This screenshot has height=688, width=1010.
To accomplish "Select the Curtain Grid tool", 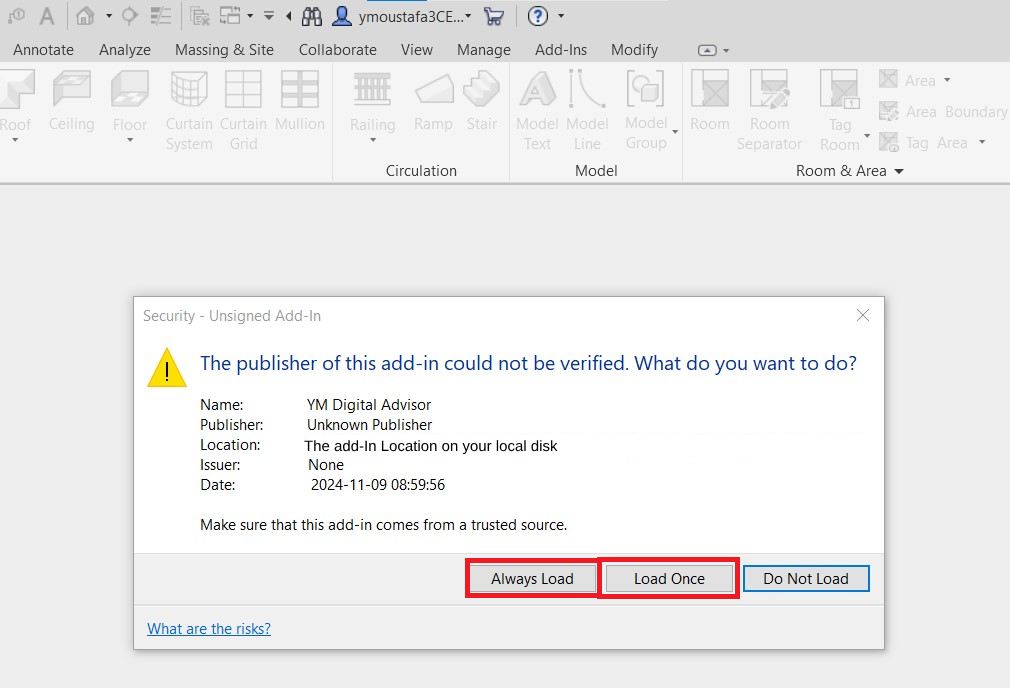I will pyautogui.click(x=243, y=110).
